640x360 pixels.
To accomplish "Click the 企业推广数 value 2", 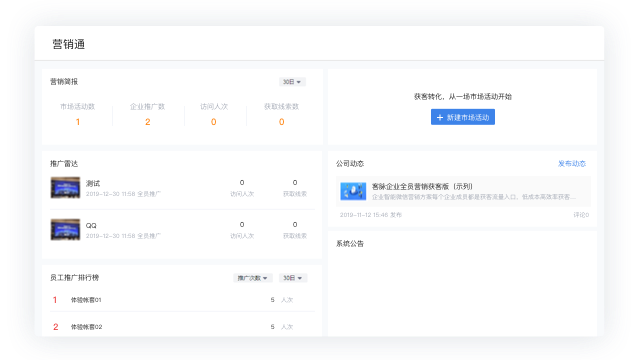I will (148, 122).
